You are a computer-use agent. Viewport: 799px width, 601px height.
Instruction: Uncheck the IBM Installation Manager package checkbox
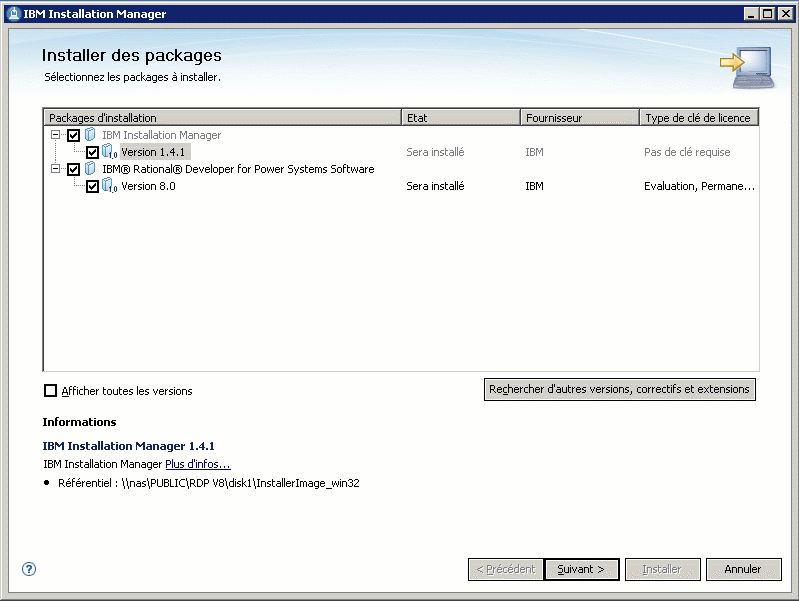[73, 135]
